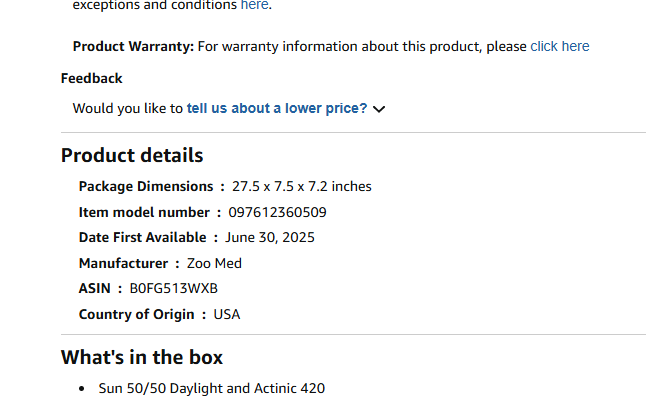Follow the warranty "click here" link

[559, 46]
